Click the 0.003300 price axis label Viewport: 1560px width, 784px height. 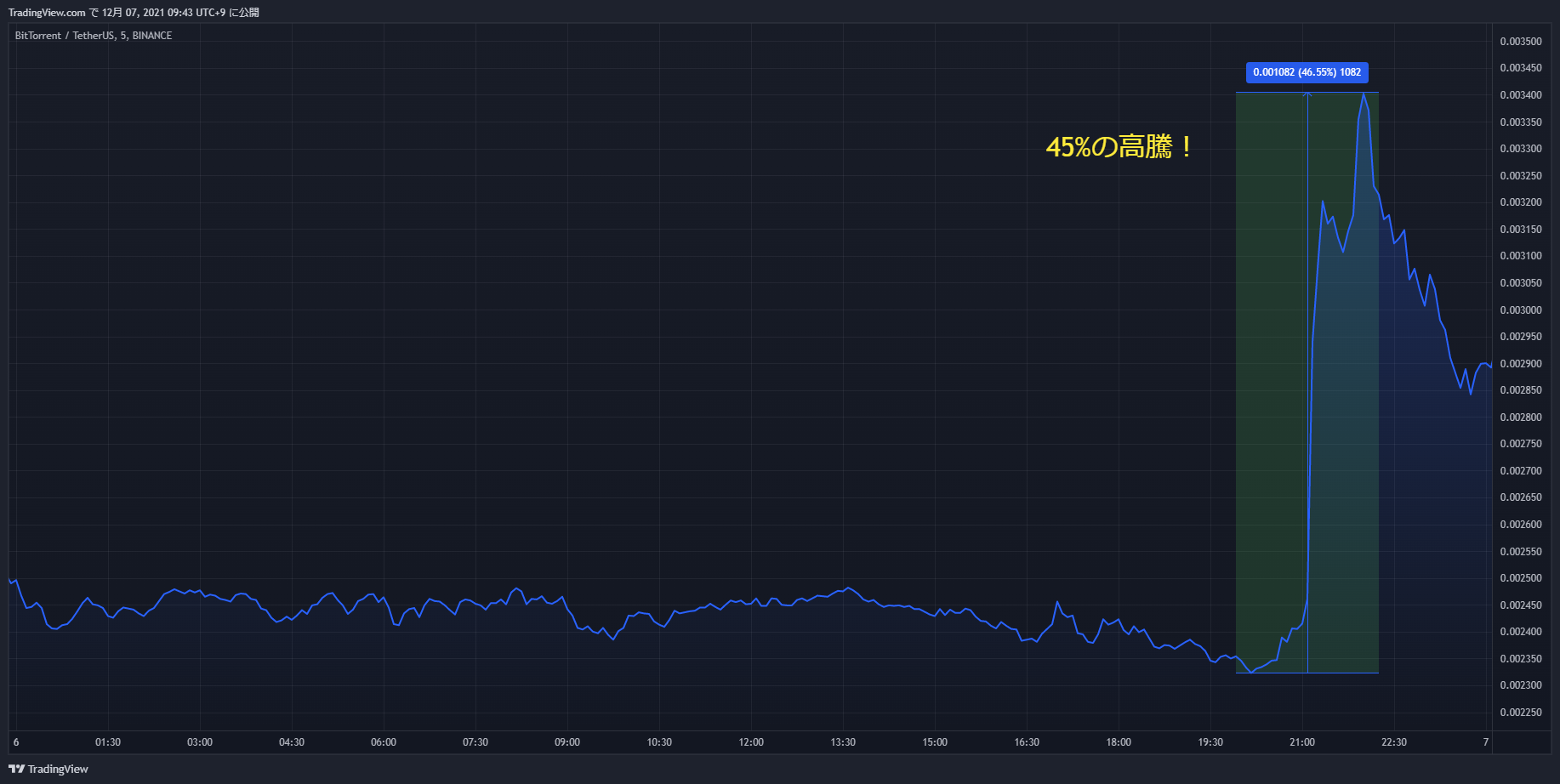coord(1521,149)
